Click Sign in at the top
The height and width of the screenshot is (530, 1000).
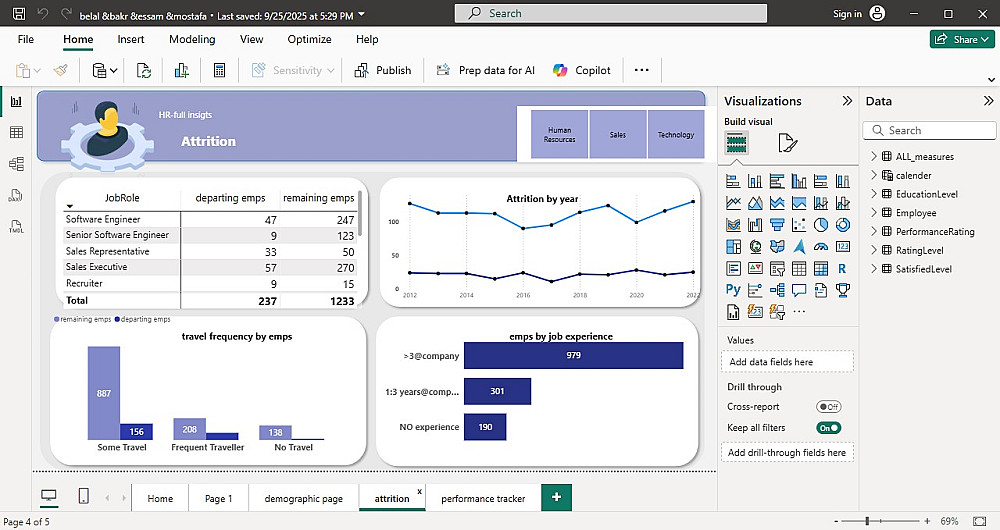[859, 13]
